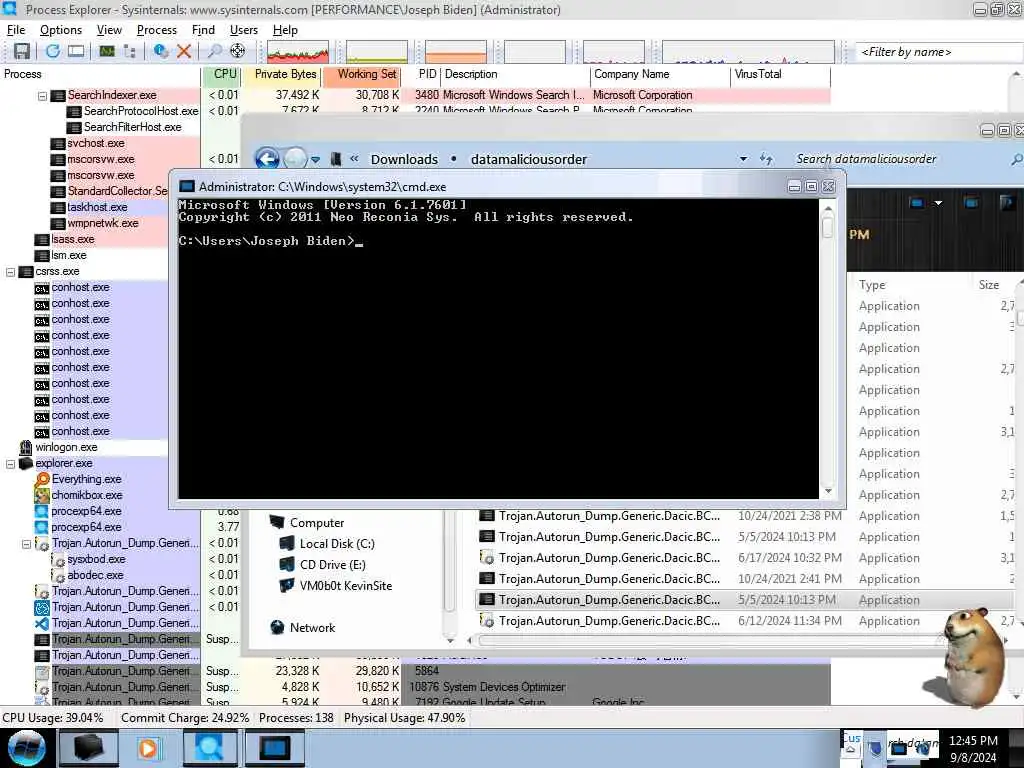
Task: Click the Back button in Explorer window
Action: (x=266, y=159)
